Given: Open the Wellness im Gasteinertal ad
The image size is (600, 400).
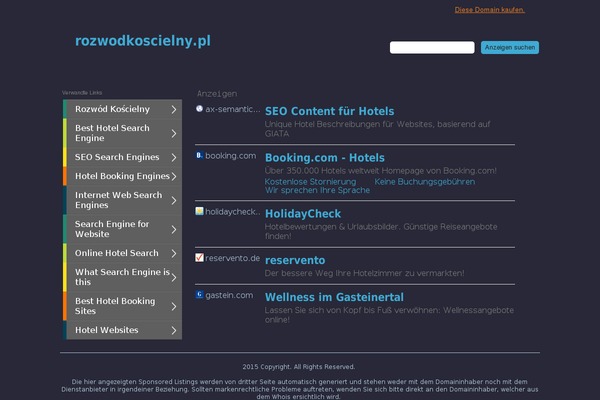Looking at the screenshot, I should point(334,297).
